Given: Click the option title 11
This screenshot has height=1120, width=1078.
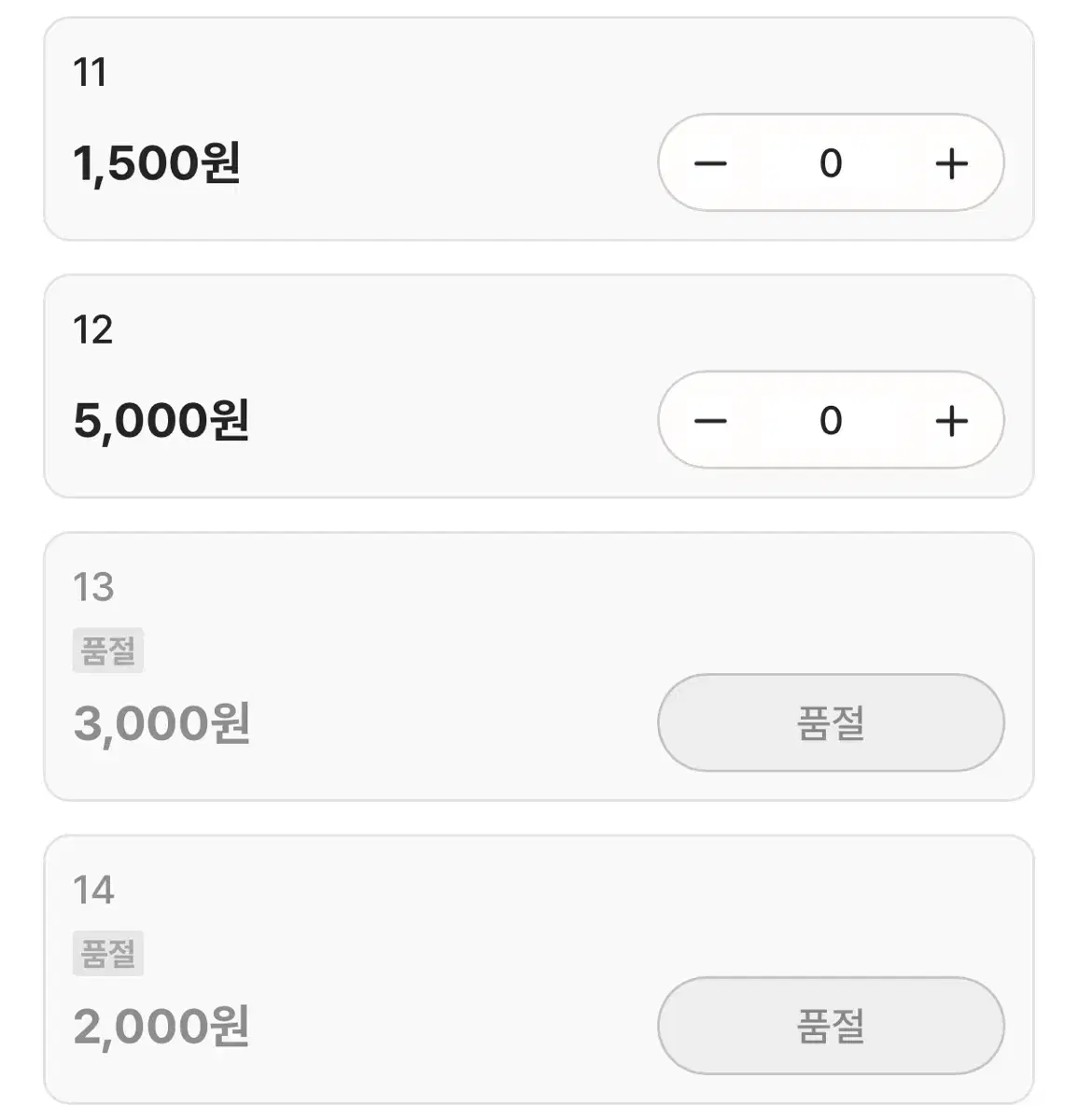Looking at the screenshot, I should [x=90, y=73].
